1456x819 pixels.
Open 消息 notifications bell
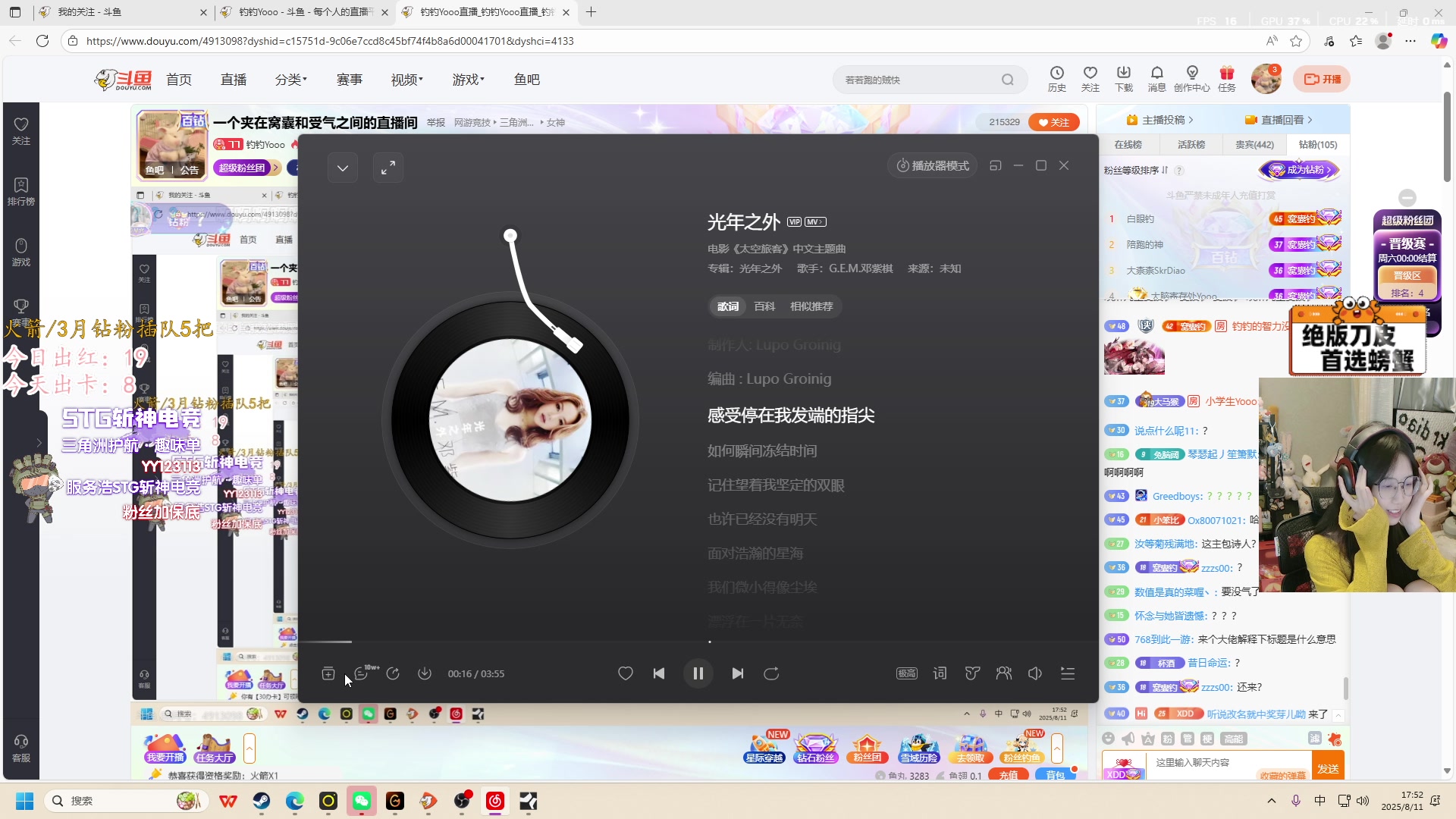click(x=1156, y=79)
